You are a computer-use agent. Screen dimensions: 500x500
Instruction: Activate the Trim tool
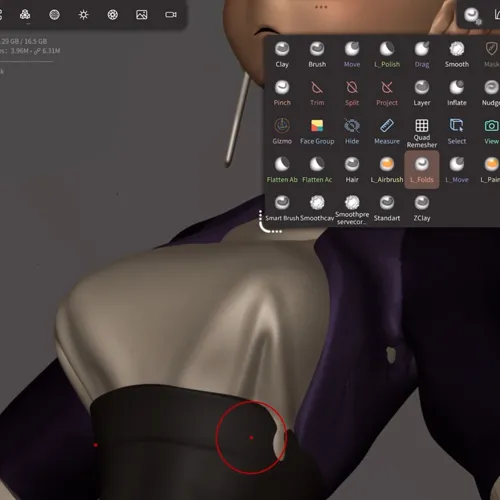point(317,93)
